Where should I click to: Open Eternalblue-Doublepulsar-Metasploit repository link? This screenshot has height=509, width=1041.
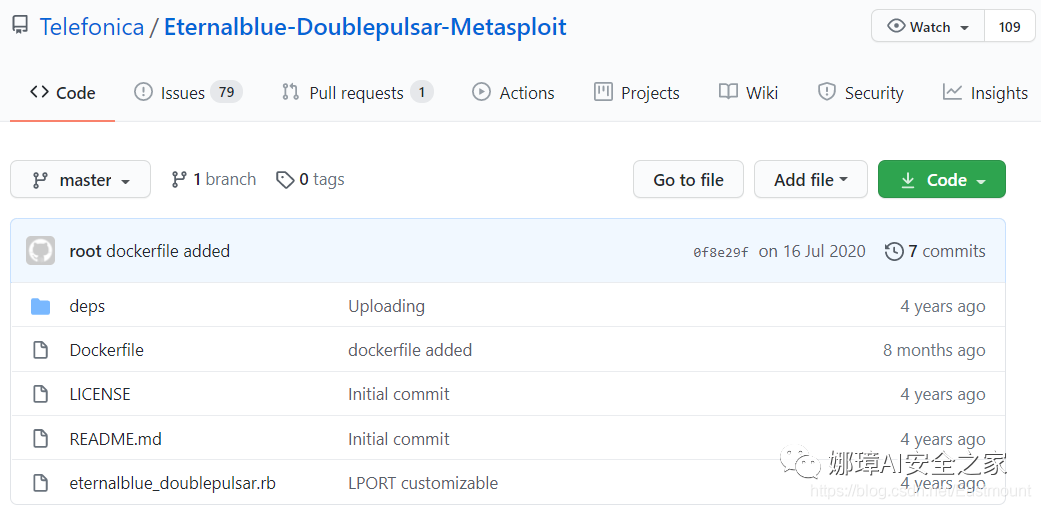(365, 27)
